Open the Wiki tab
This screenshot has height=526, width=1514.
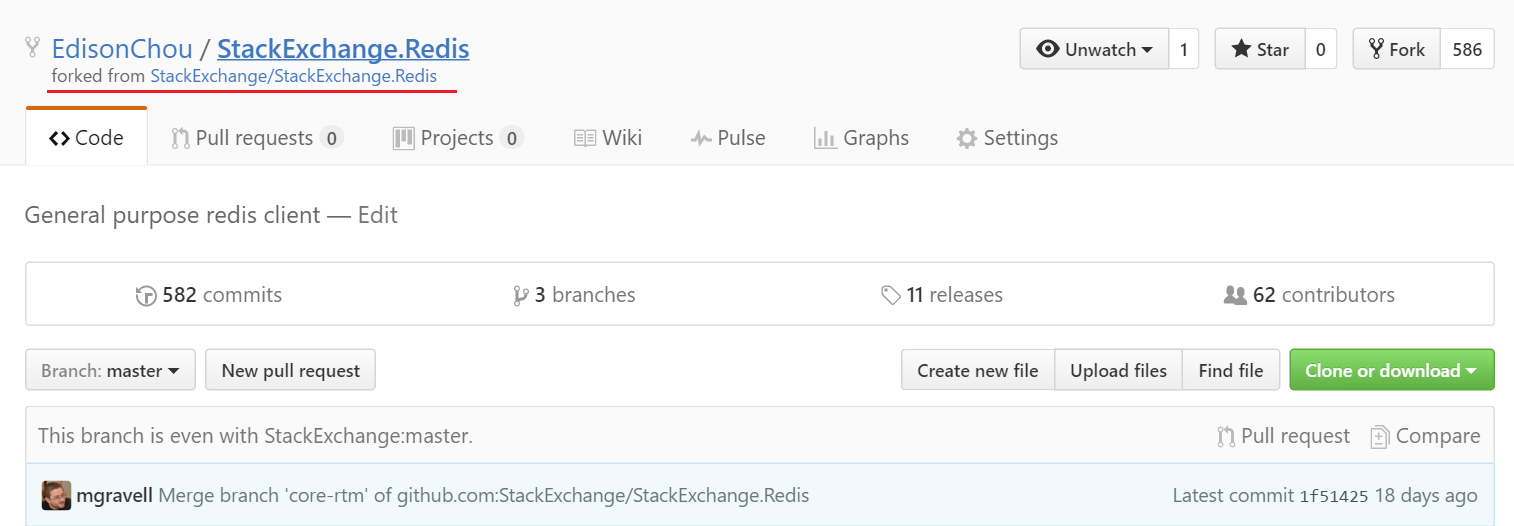(x=608, y=138)
